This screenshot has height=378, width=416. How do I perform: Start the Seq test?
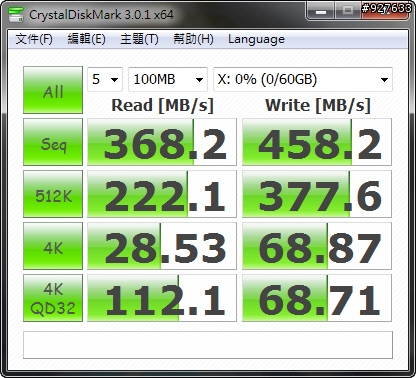53,142
